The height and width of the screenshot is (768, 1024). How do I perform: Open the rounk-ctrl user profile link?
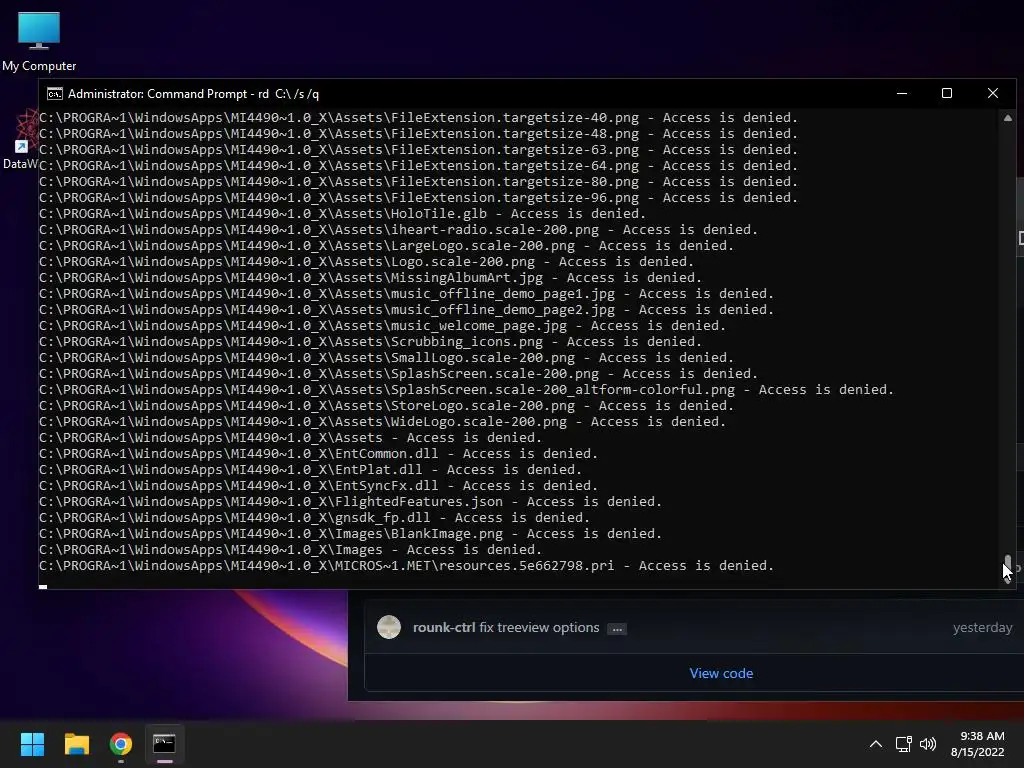tap(444, 628)
